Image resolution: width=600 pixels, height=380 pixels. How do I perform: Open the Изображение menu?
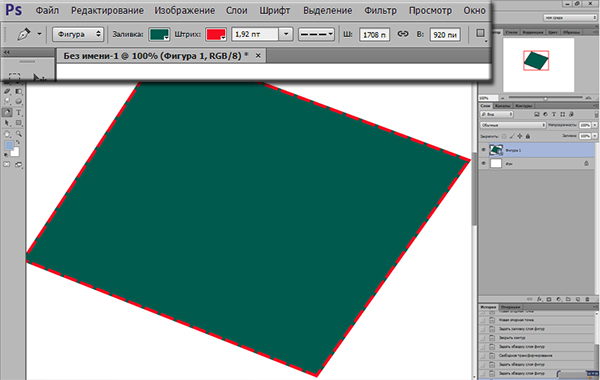click(184, 11)
